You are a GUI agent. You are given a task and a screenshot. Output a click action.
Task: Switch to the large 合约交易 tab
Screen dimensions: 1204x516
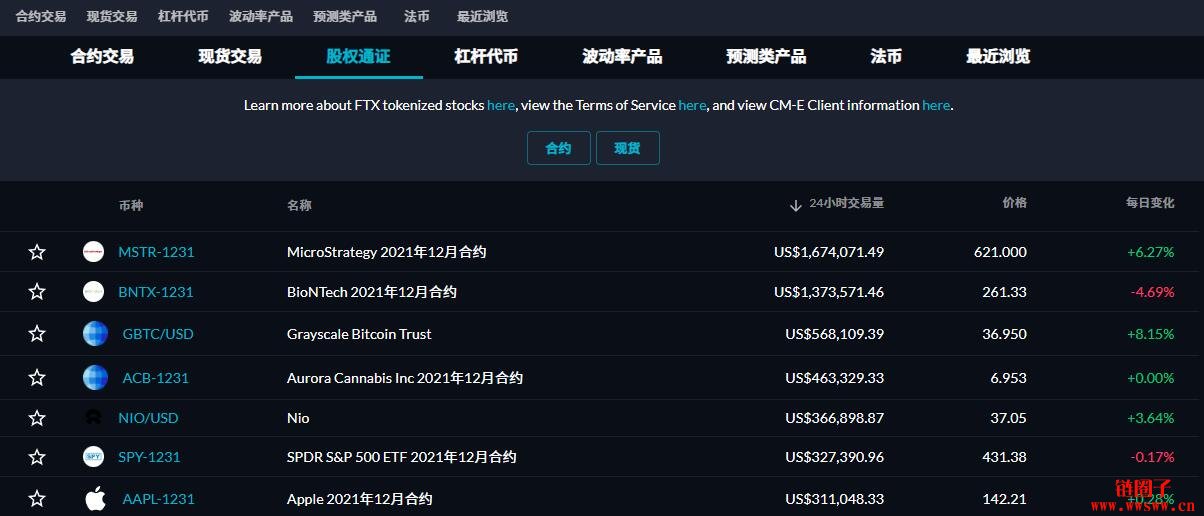point(102,57)
